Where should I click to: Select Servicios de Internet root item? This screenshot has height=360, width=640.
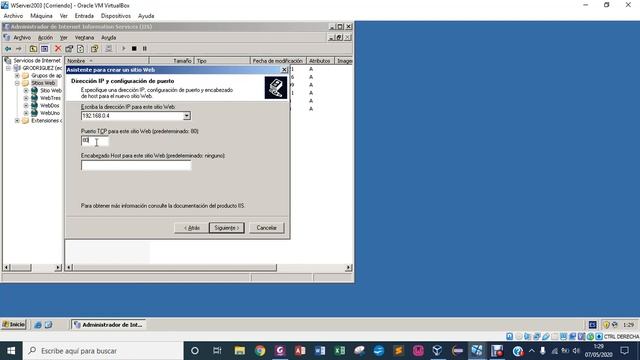[x=37, y=60]
